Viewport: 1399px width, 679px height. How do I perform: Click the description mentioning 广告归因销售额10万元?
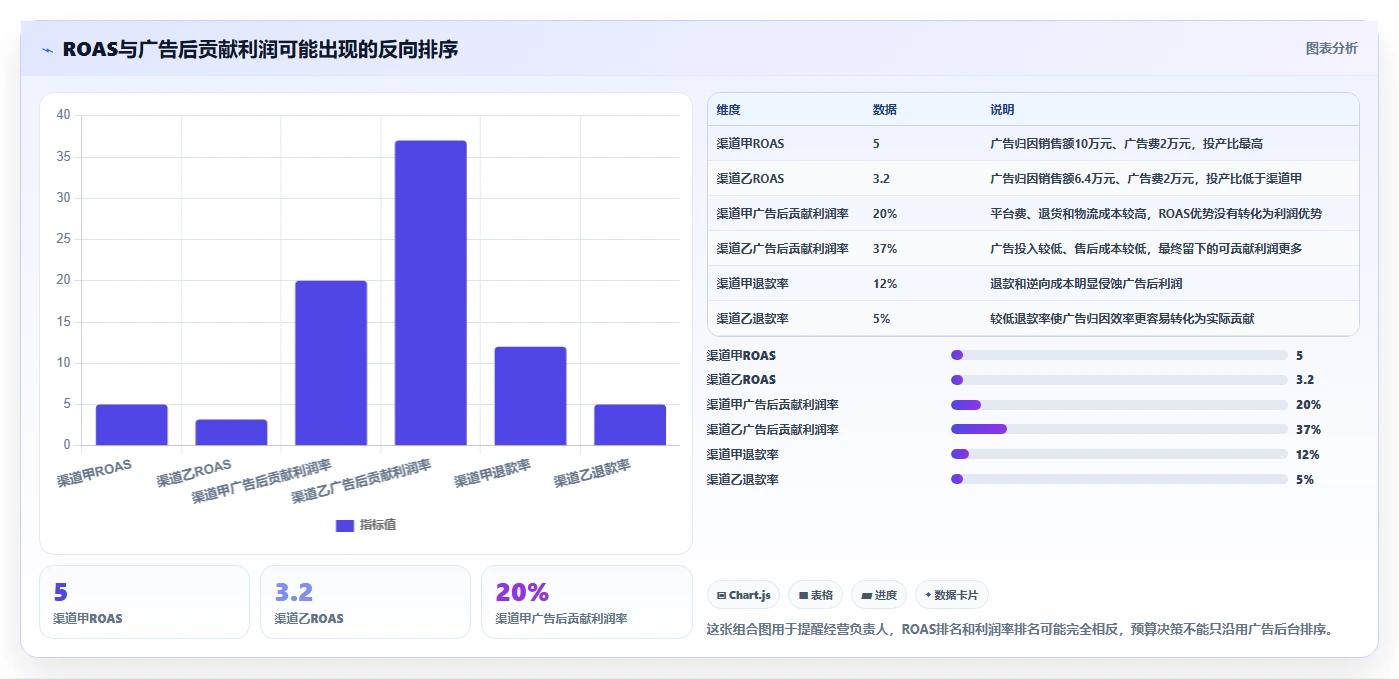[1127, 144]
